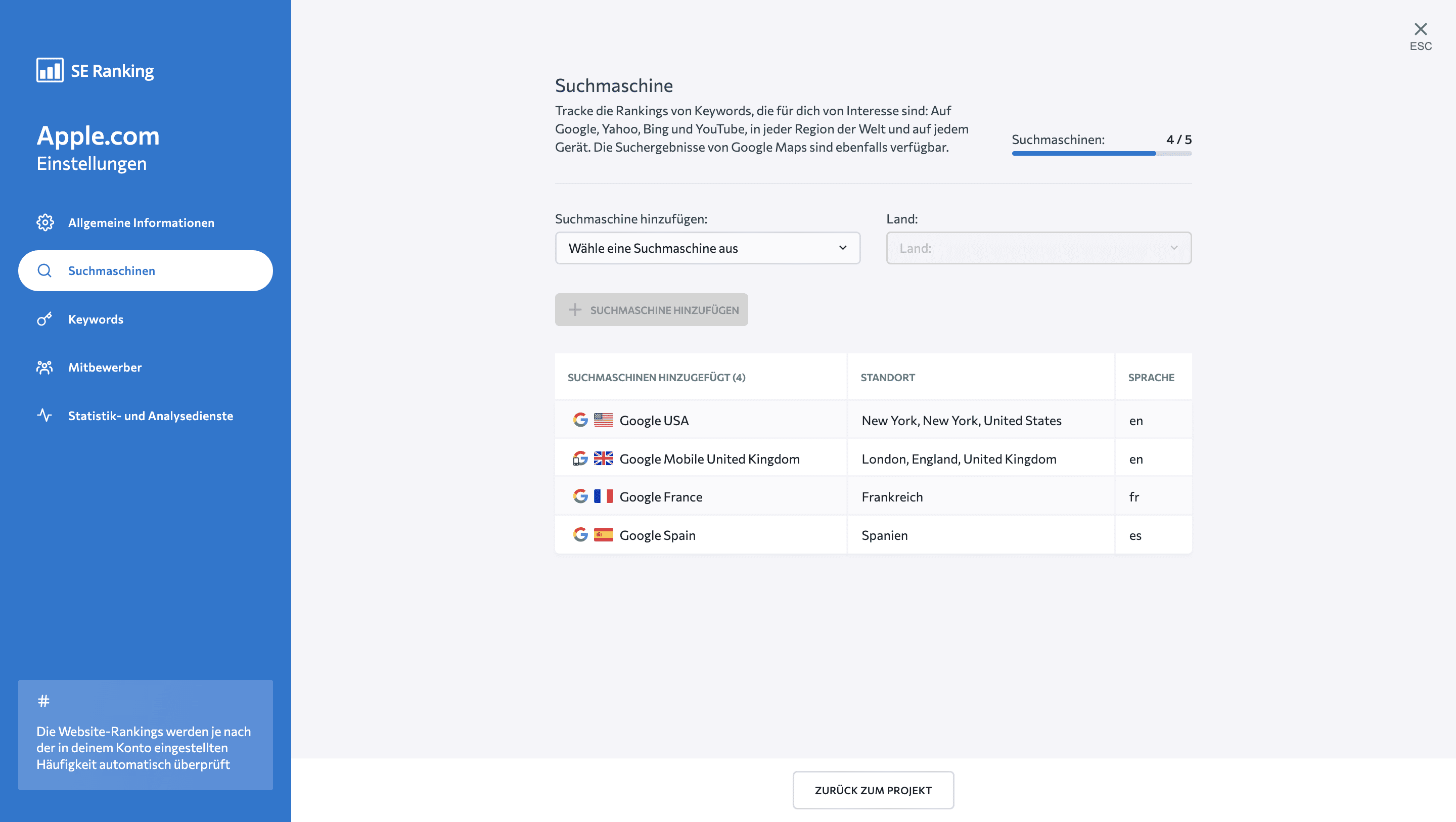Click the gear icon beside Allgemeine Informationen
Screen dimensions: 1456x822
click(45, 222)
